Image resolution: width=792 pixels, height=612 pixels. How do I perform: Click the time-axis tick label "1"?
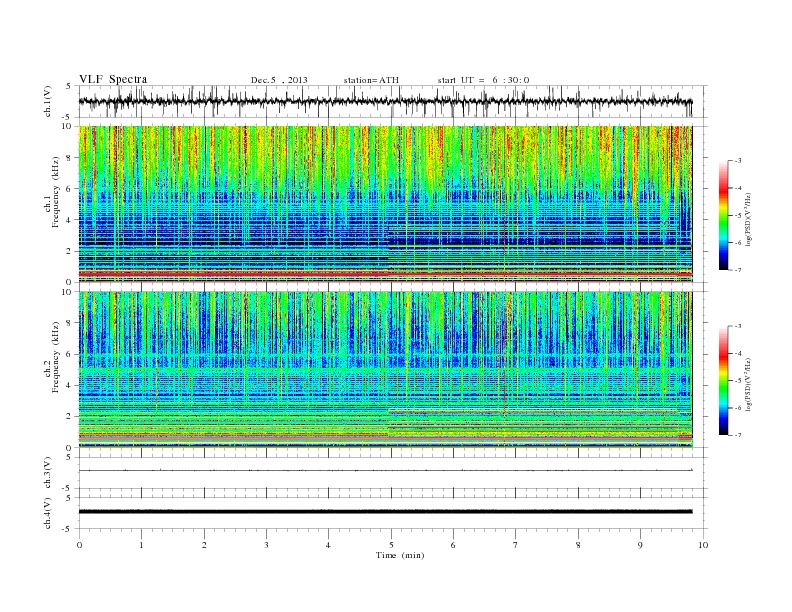tap(141, 545)
